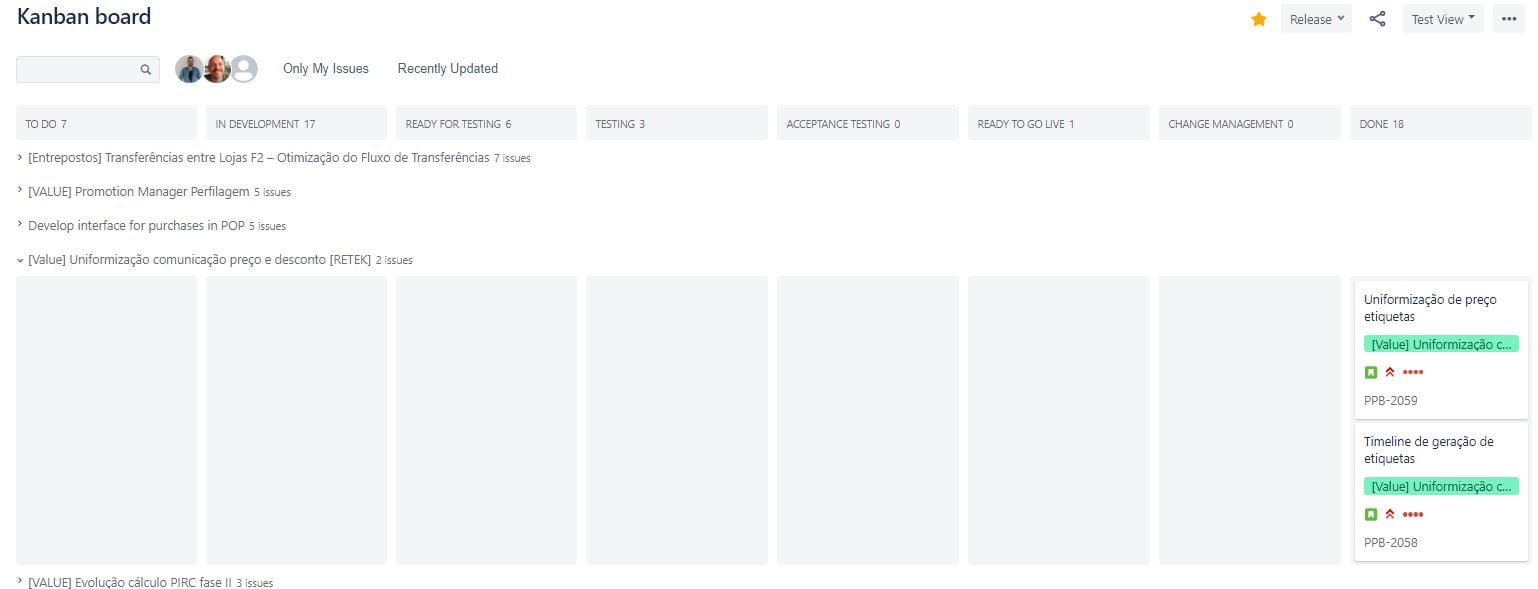Click story type icon on PPB-2059
Image resolution: width=1538 pixels, height=589 pixels.
tap(1371, 372)
